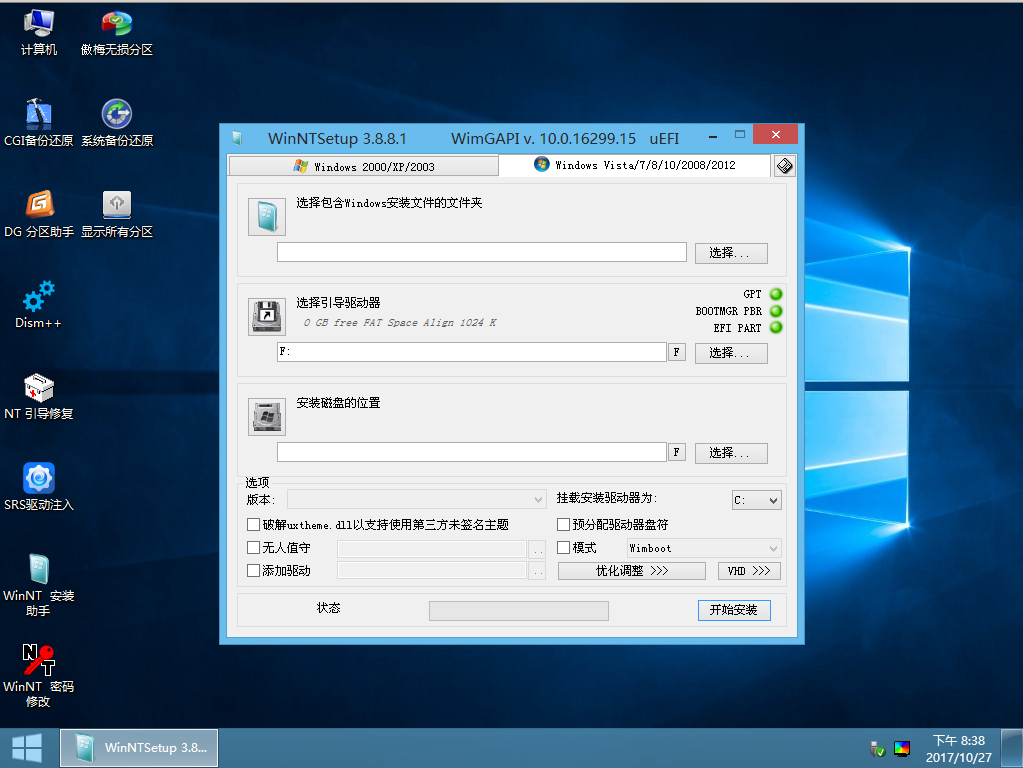Click 选择 for installation disk location
The width and height of the screenshot is (1023, 768).
[x=731, y=453]
